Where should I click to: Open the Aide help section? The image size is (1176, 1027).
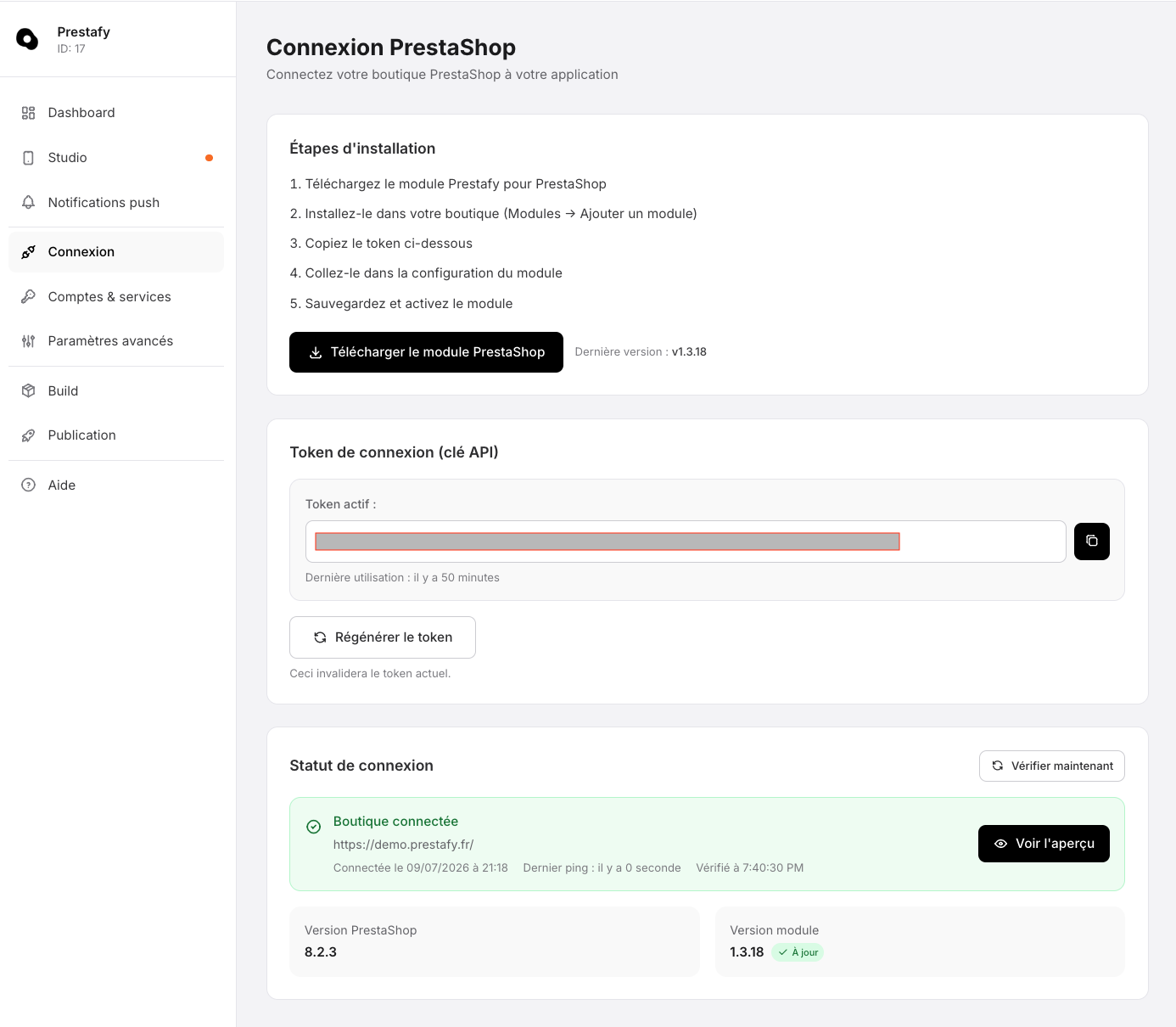(x=116, y=485)
